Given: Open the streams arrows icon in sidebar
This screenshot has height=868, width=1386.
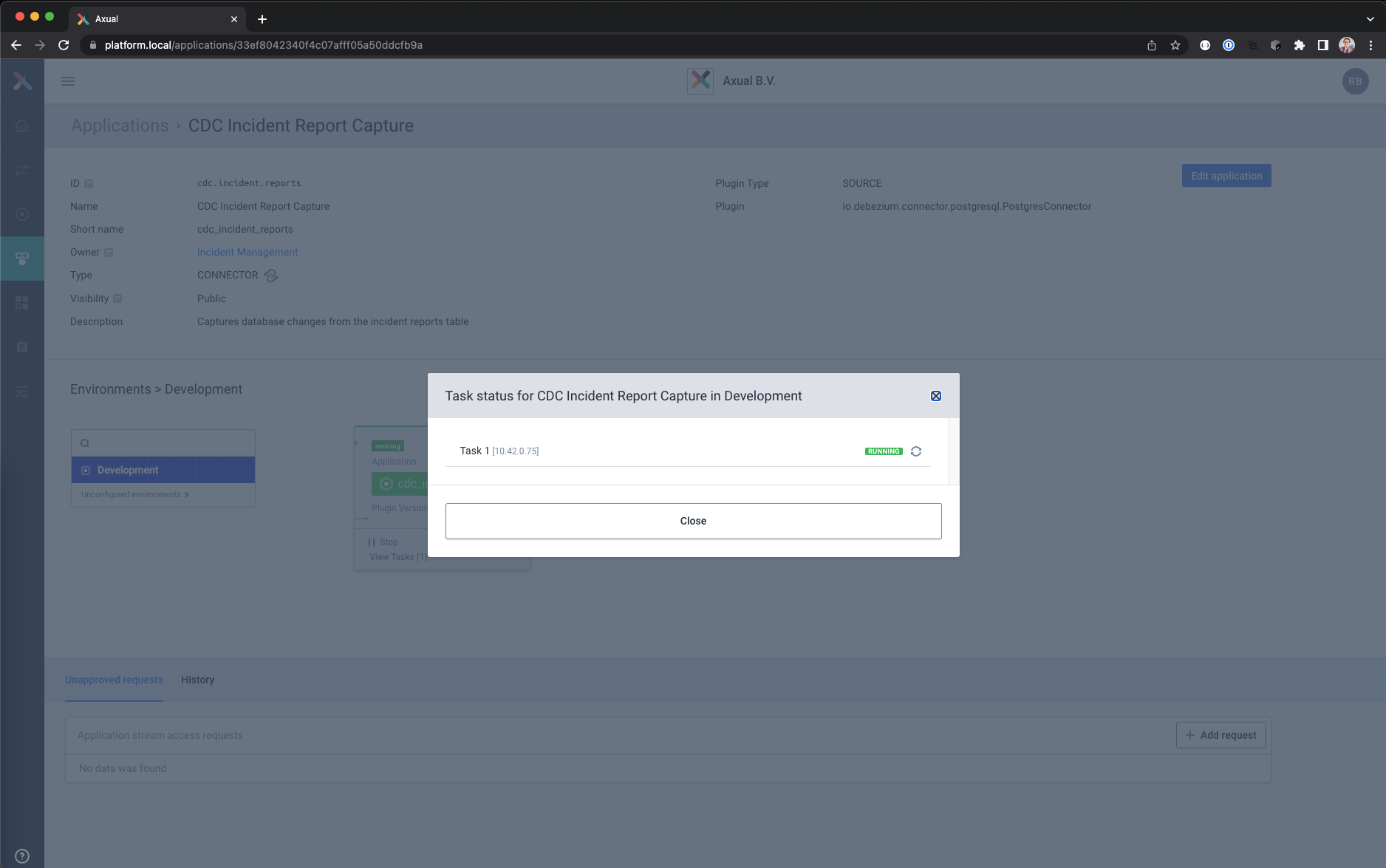Looking at the screenshot, I should 22,170.
